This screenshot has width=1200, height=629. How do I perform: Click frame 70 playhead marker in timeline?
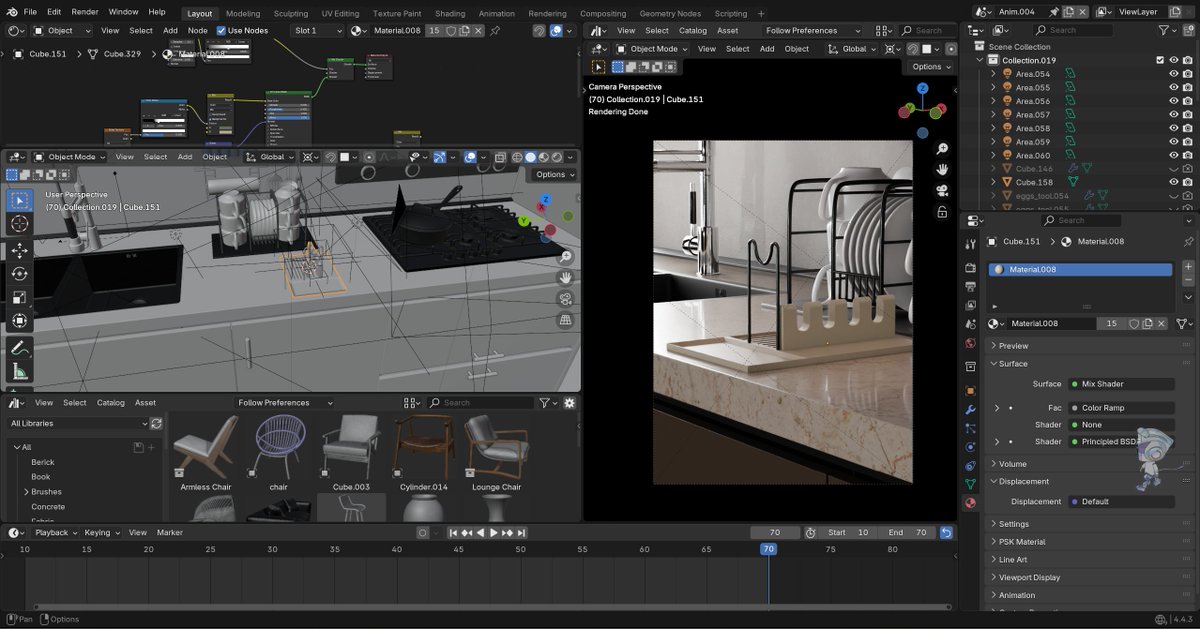(x=768, y=549)
